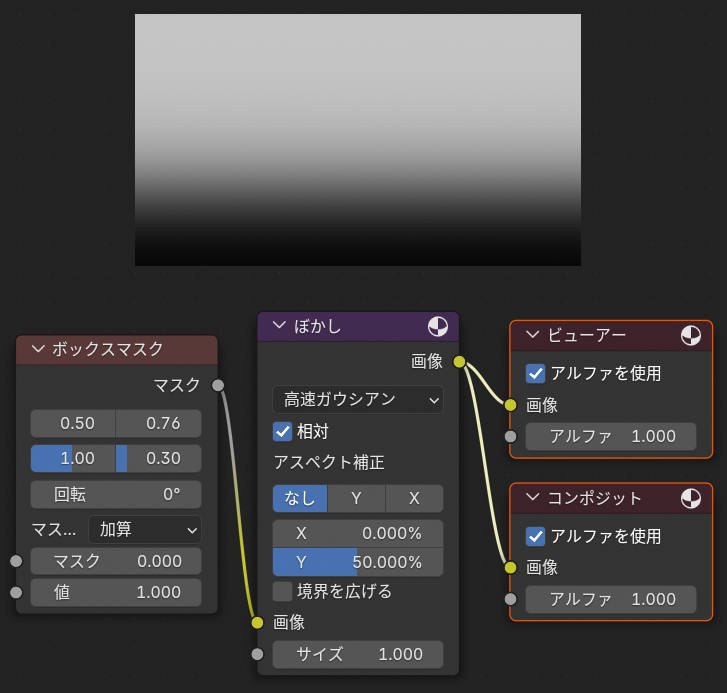The height and width of the screenshot is (693, 727).
Task: Click the 値 1.000 input field
Action: (x=116, y=592)
